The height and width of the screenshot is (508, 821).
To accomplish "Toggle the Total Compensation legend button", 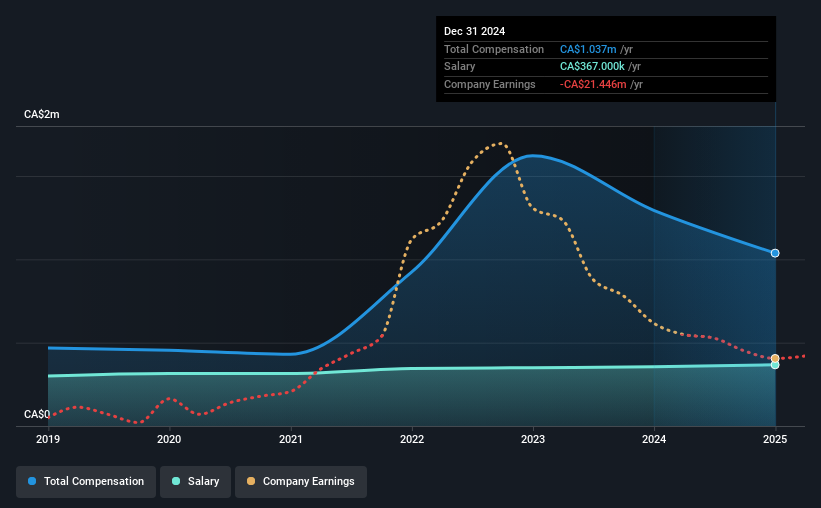I will tap(86, 482).
